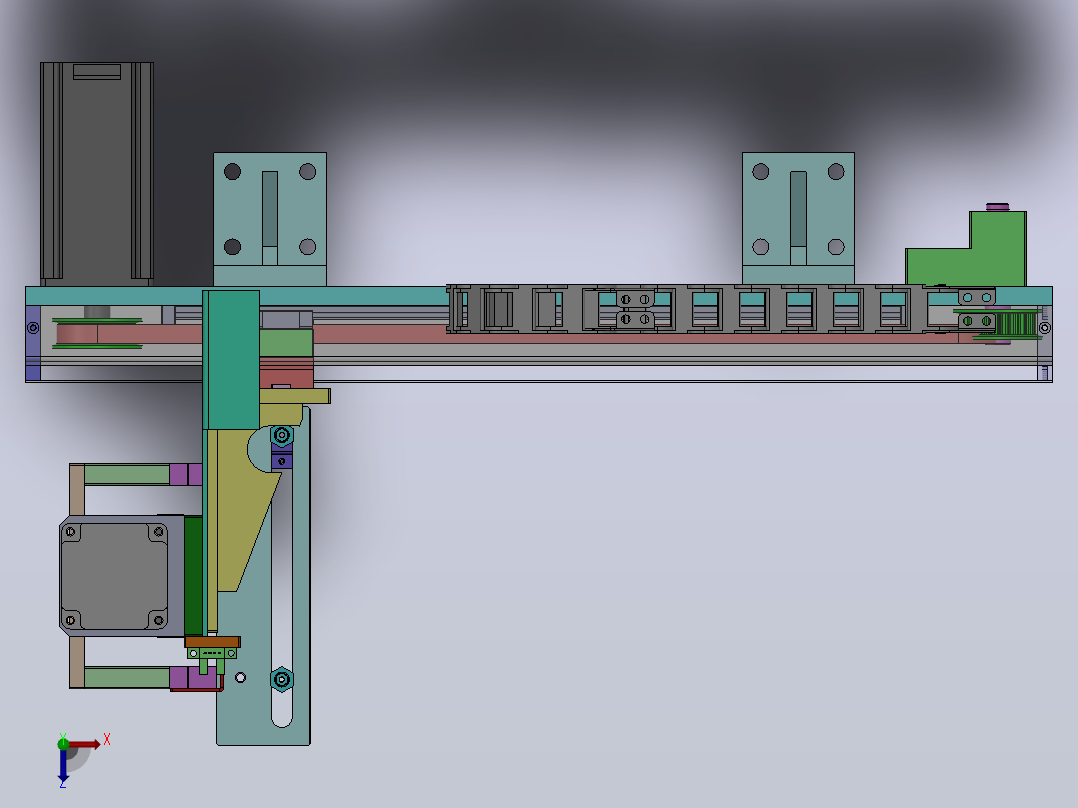Click the red X axis of the orientation triad
The image size is (1078, 808).
(x=84, y=744)
